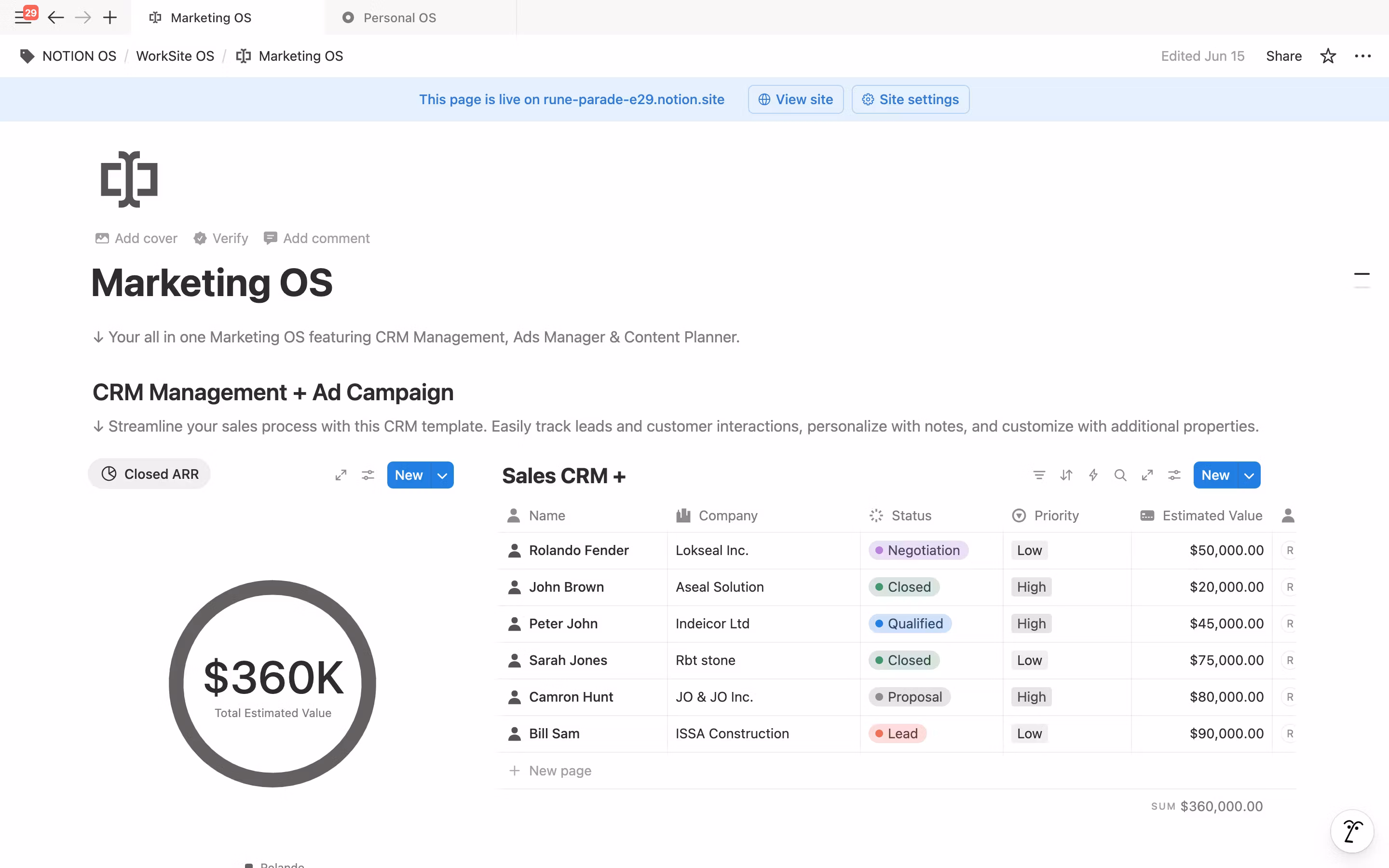Click the Negotiation status tag
This screenshot has width=1389, height=868.
tap(918, 550)
